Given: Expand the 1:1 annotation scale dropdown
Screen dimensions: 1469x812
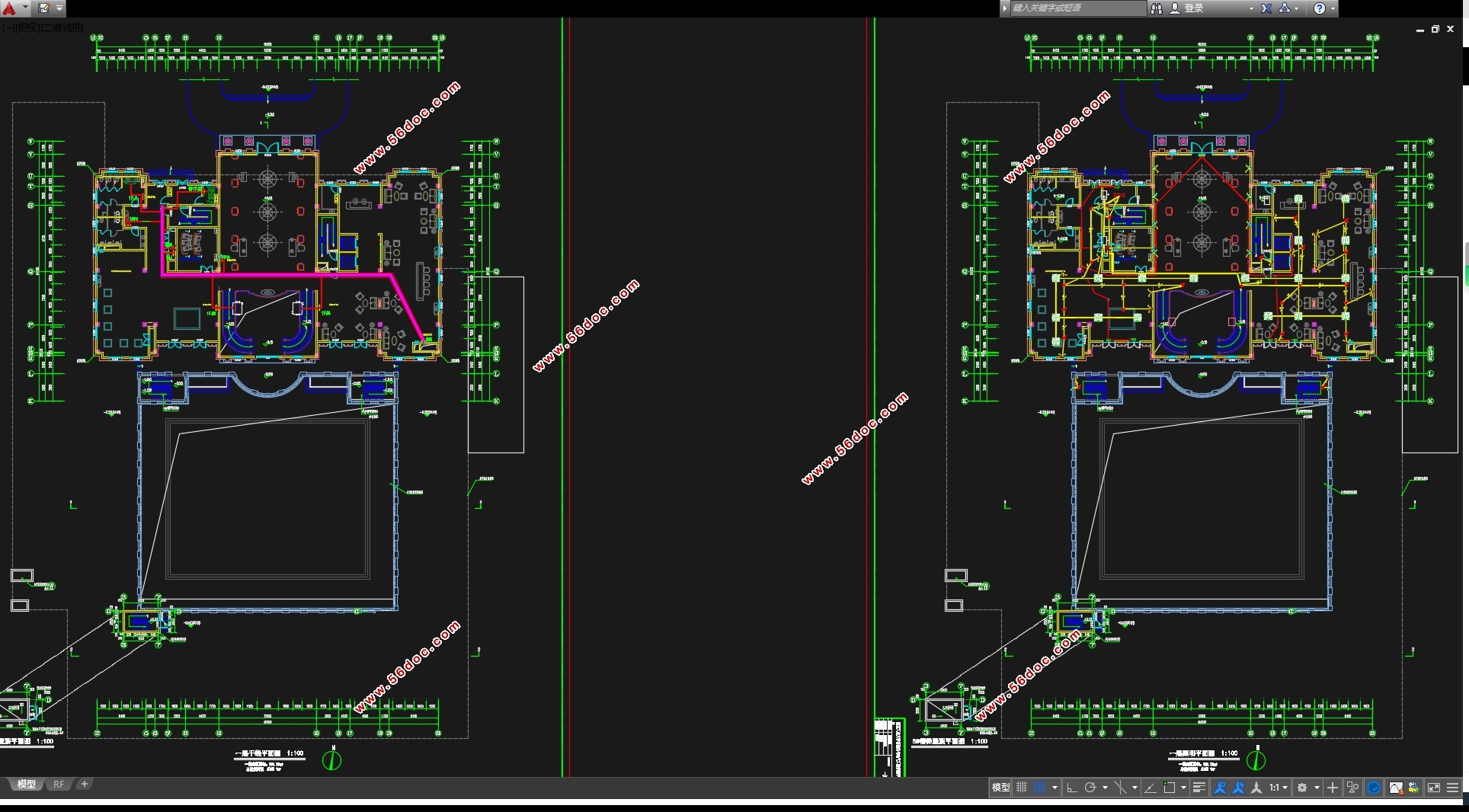Looking at the screenshot, I should click(1285, 788).
